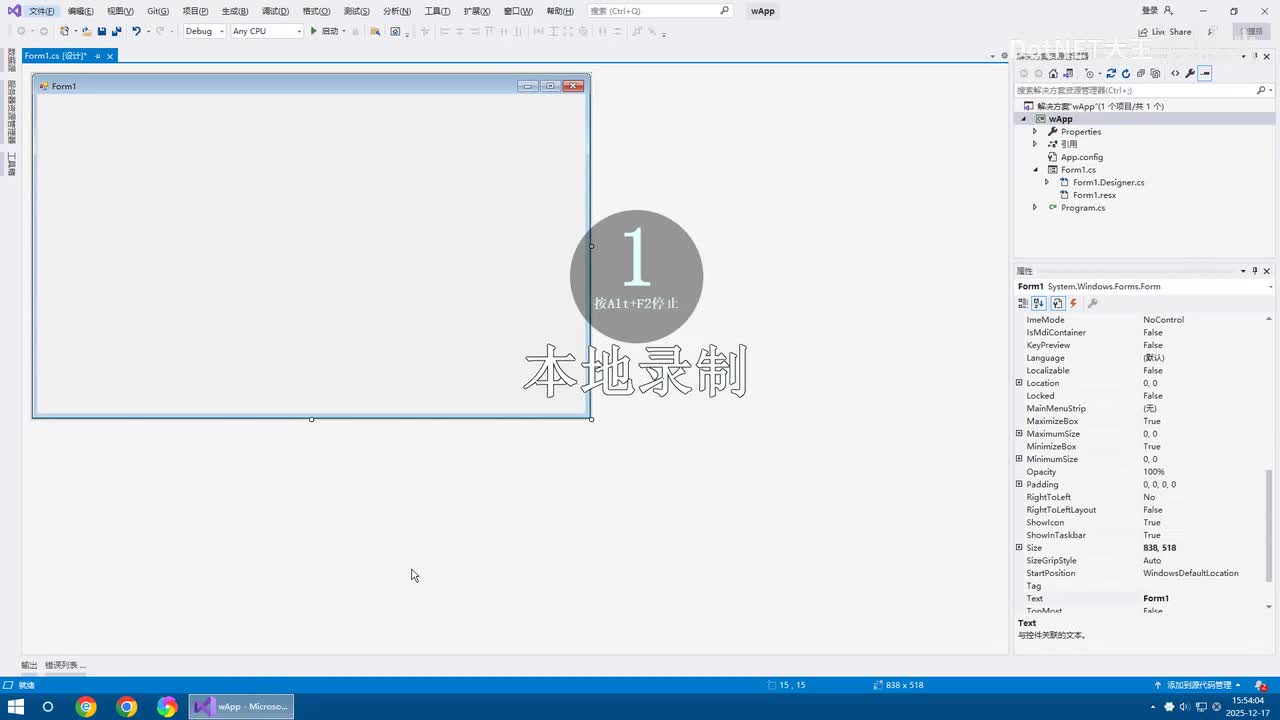
Task: Click lightning bolt Events icon
Action: point(1073,303)
